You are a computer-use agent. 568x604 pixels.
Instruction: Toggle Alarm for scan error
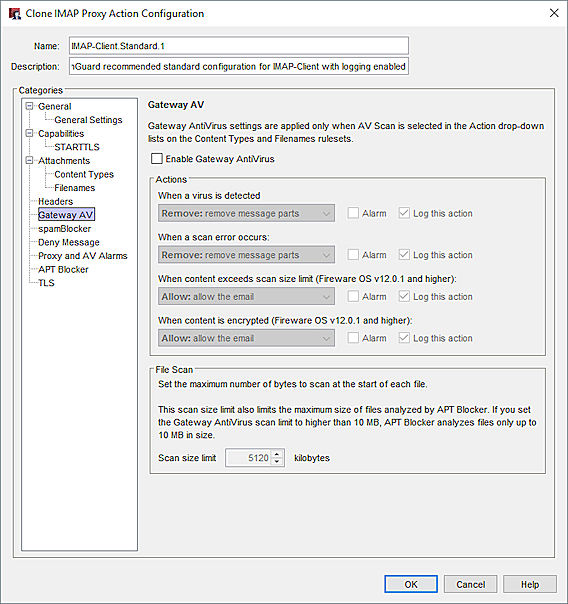[x=353, y=255]
